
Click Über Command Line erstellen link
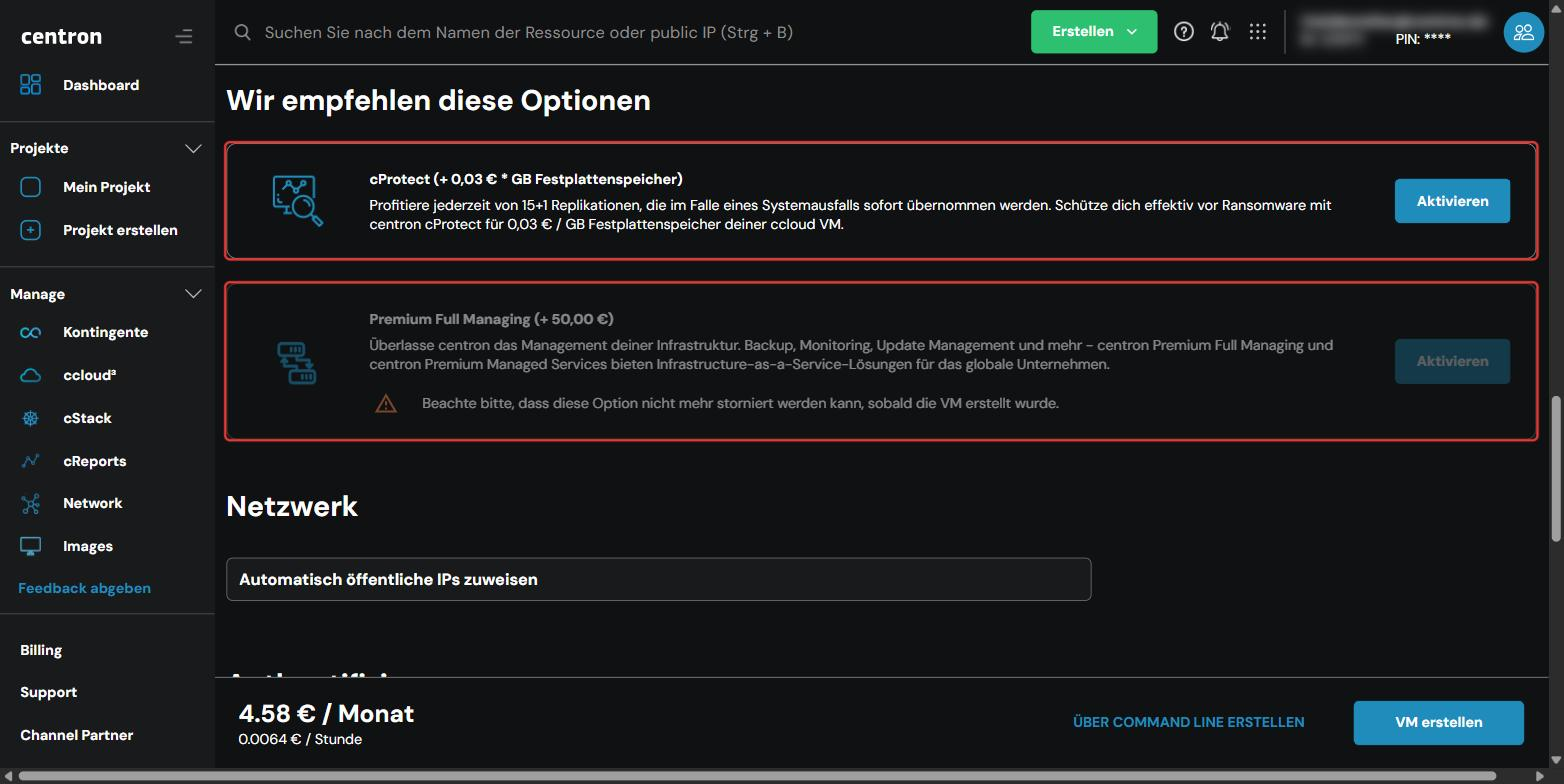click(x=1188, y=722)
